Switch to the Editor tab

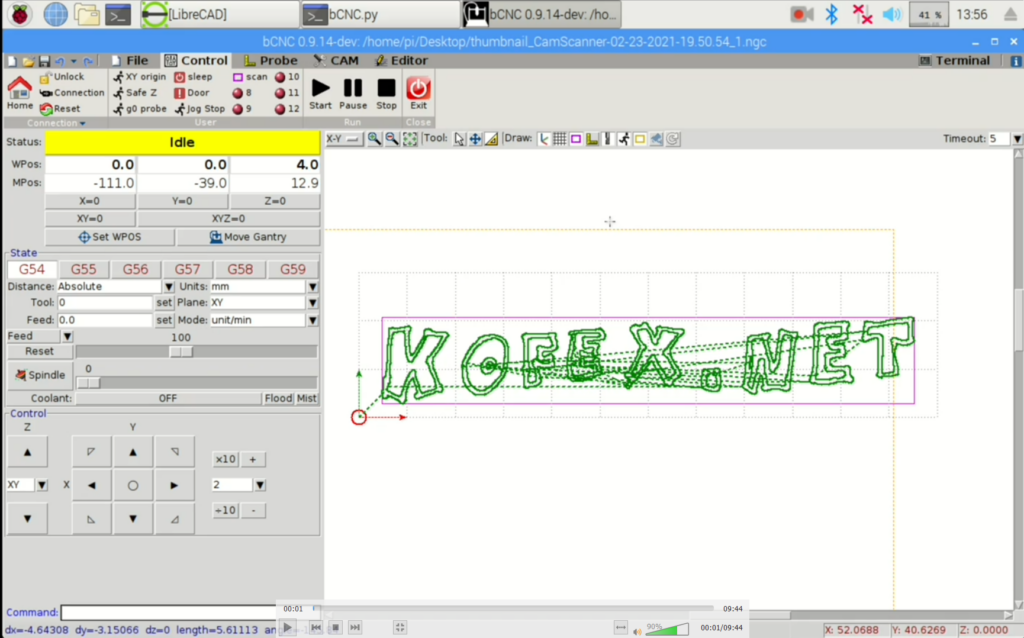point(401,60)
